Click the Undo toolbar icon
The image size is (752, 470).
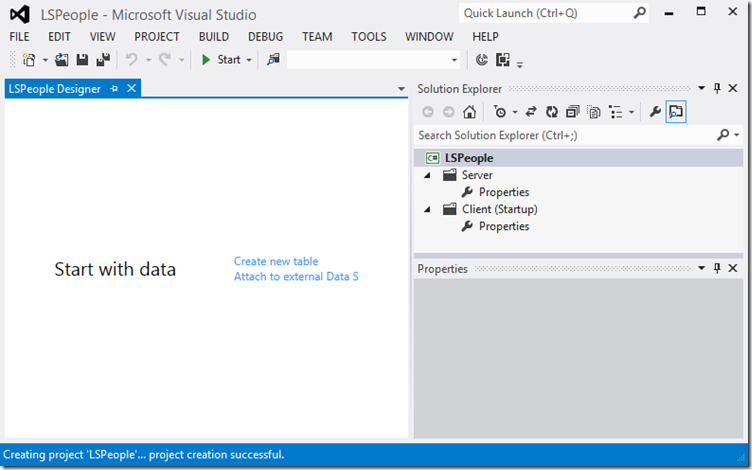131,60
